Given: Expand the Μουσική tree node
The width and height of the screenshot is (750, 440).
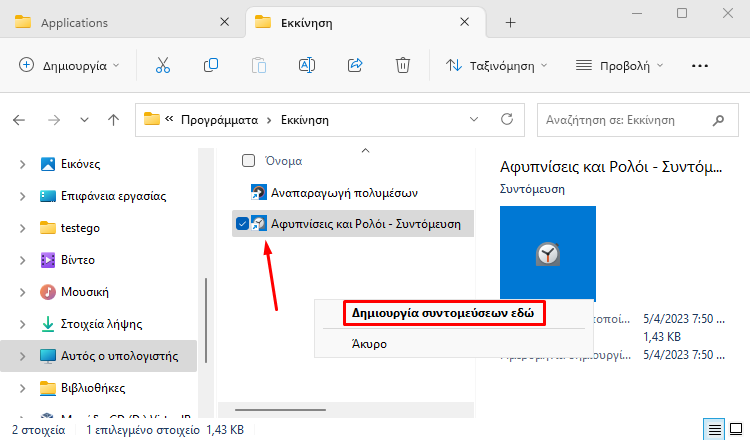Looking at the screenshot, I should coord(22,292).
